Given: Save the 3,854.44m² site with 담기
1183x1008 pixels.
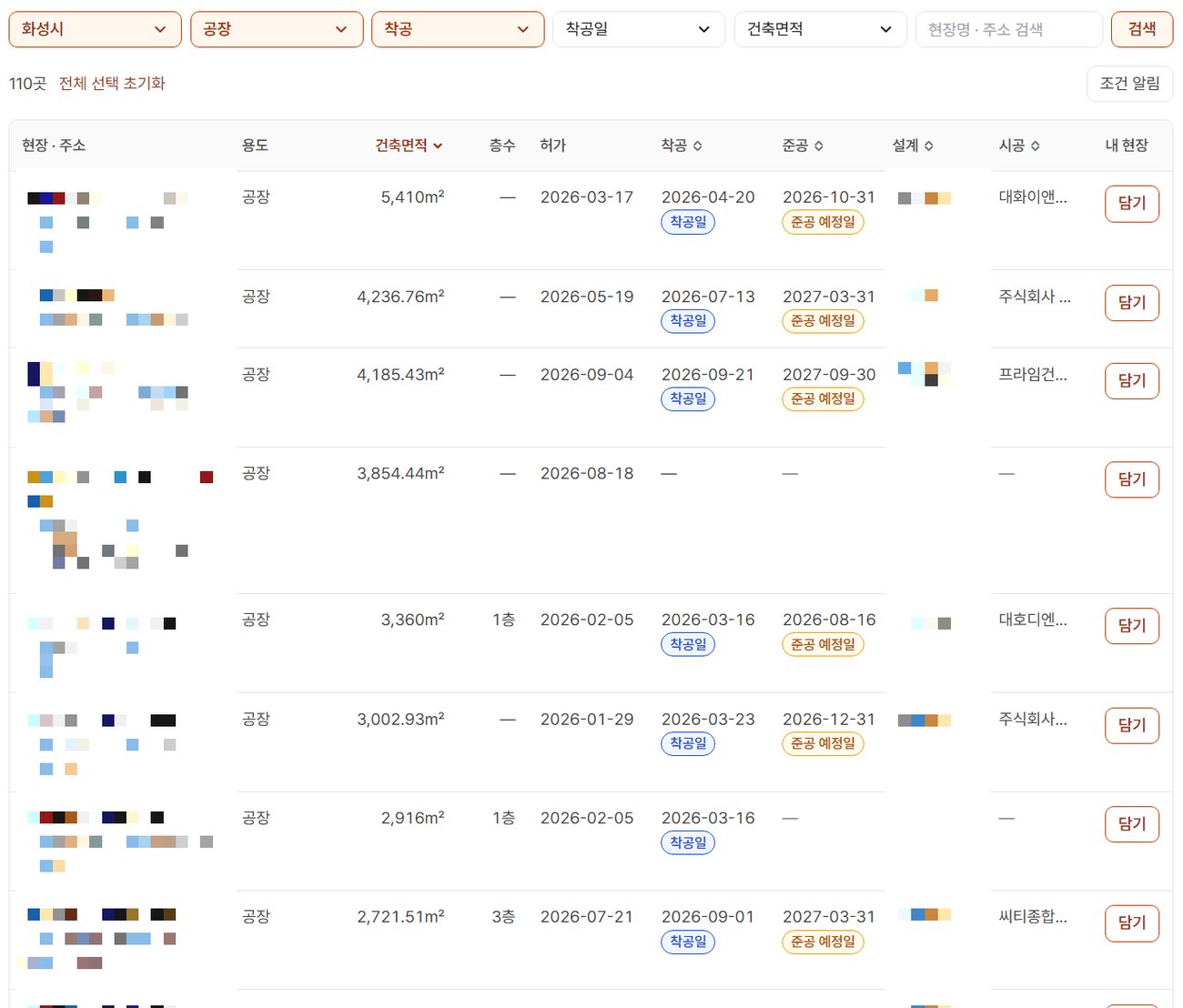Looking at the screenshot, I should point(1132,479).
